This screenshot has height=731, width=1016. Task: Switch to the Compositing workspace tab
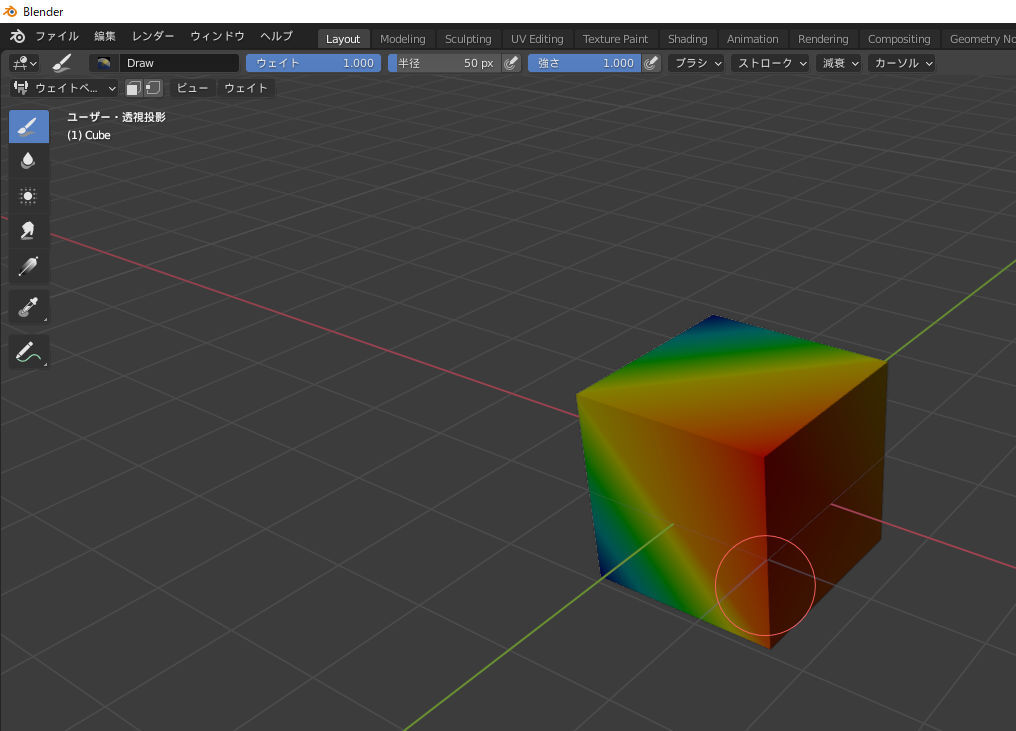[899, 39]
